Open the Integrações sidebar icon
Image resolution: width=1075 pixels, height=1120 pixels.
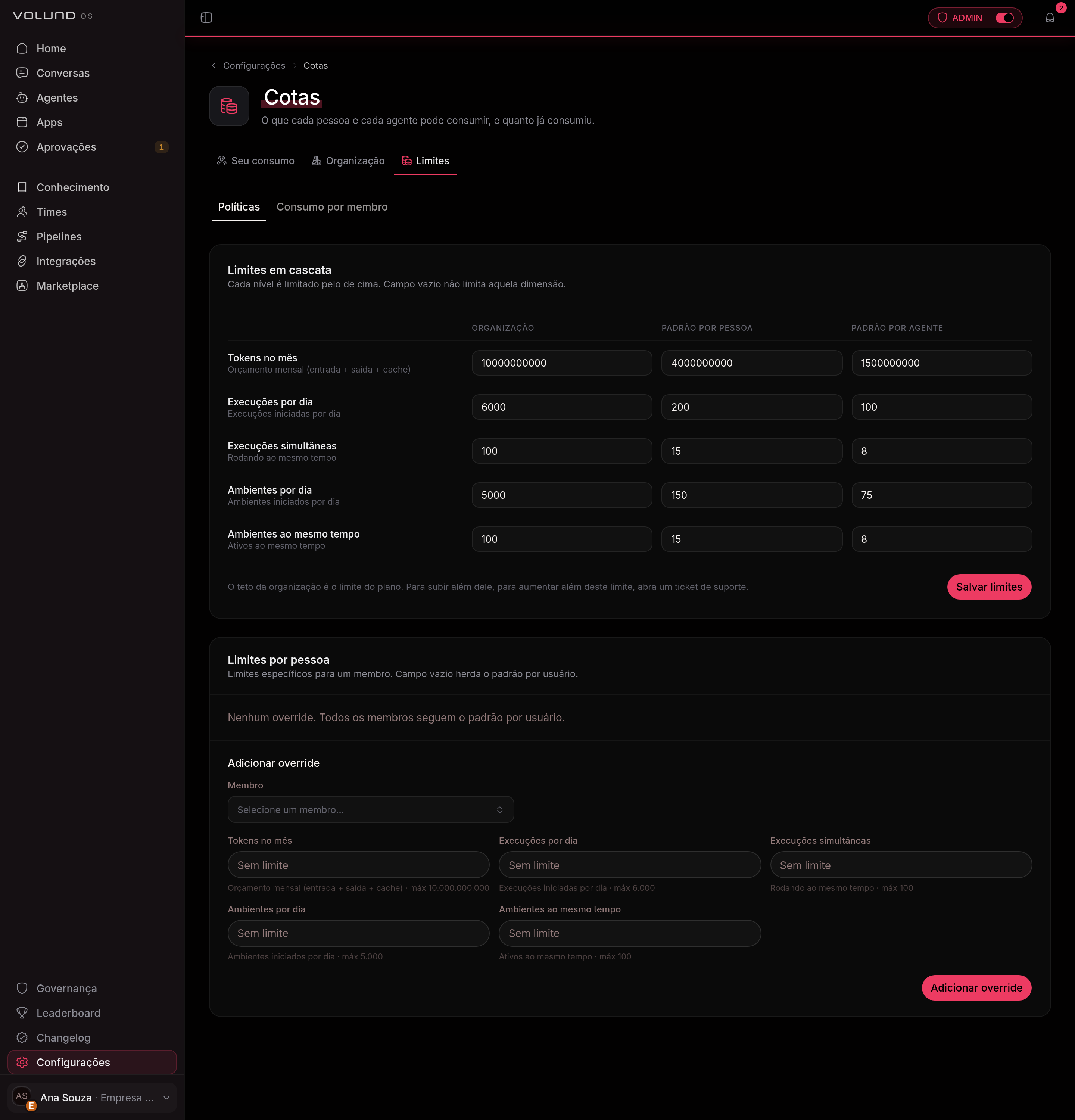[x=22, y=261]
